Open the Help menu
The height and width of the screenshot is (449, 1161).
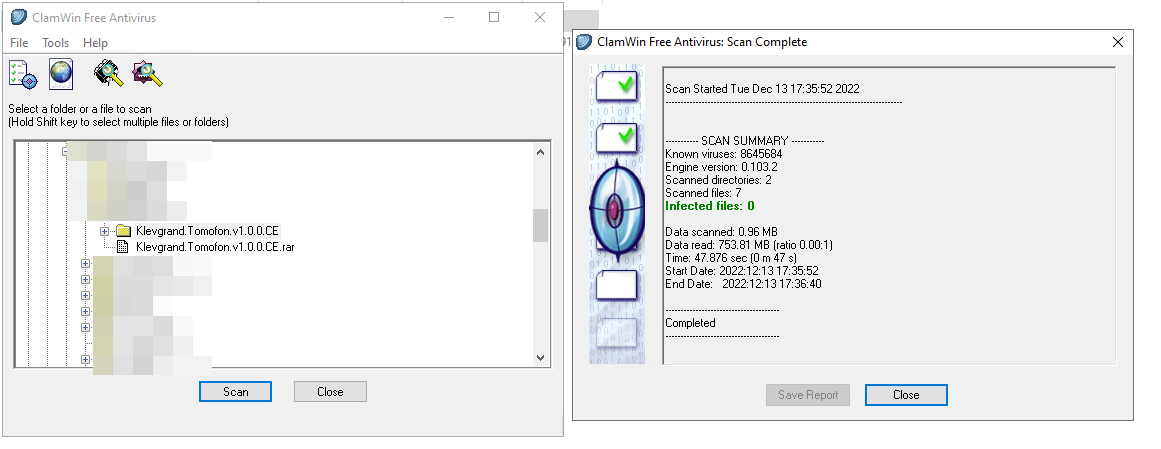point(95,43)
